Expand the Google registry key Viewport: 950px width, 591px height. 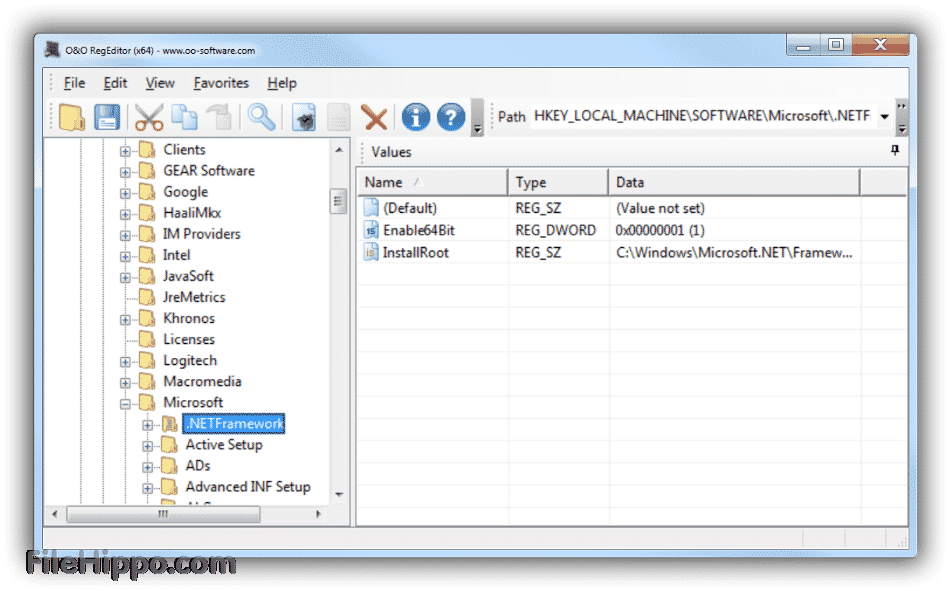[x=126, y=192]
